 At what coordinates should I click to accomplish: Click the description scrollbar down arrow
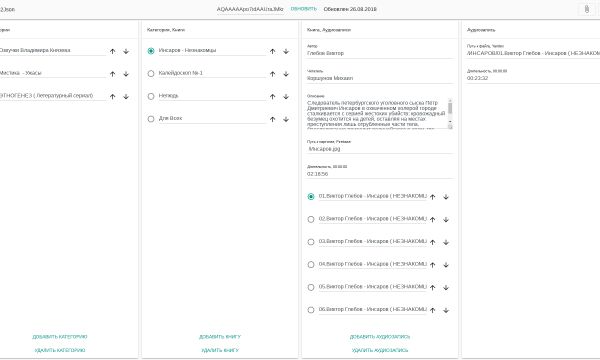click(x=450, y=122)
